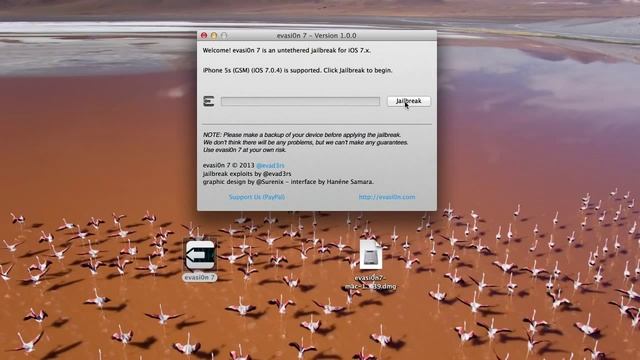The image size is (640, 360).
Task: Click the disabled zoom button in title bar
Action: [224, 36]
